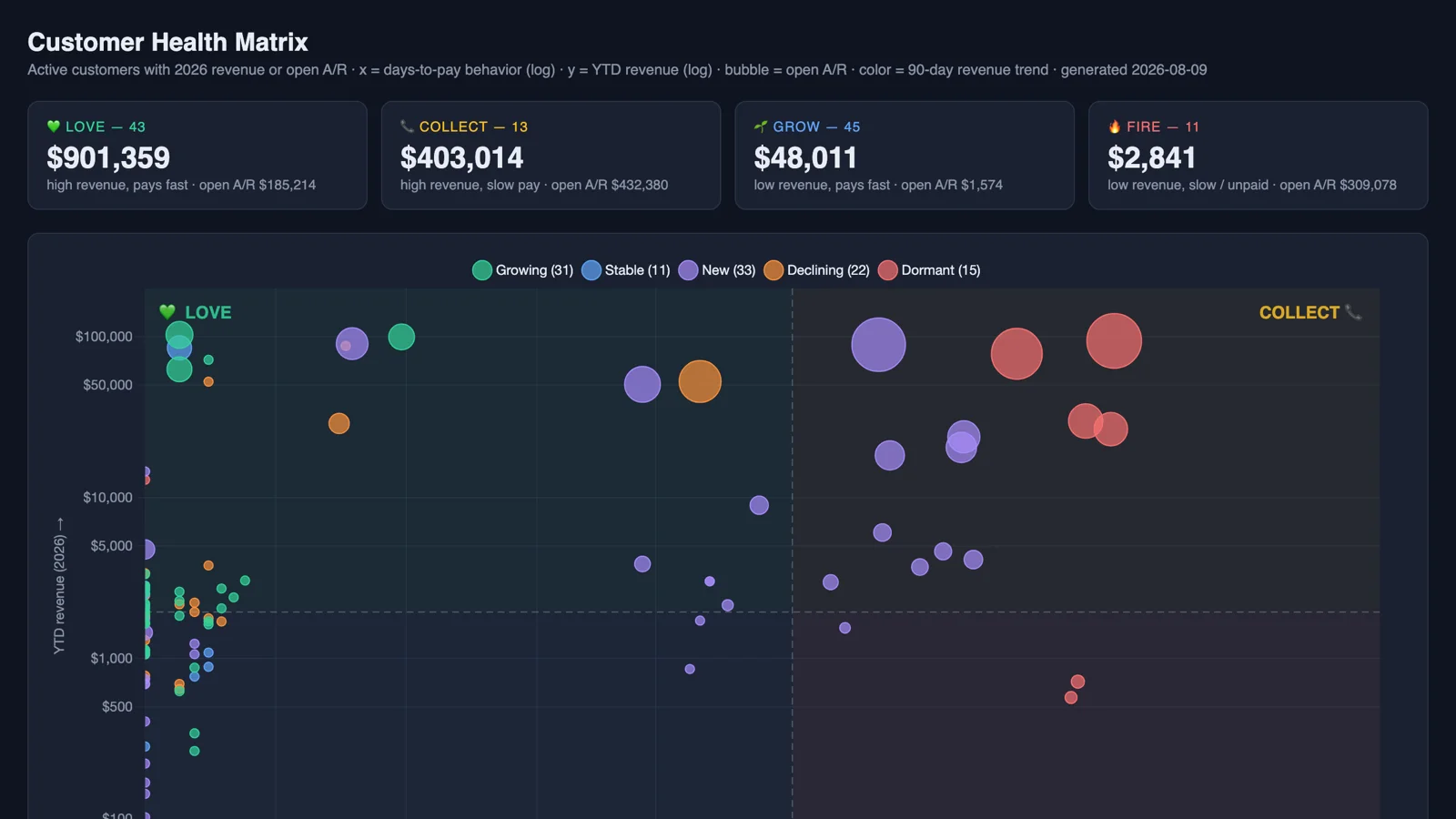Click the $48,011 revenue value

[805, 158]
